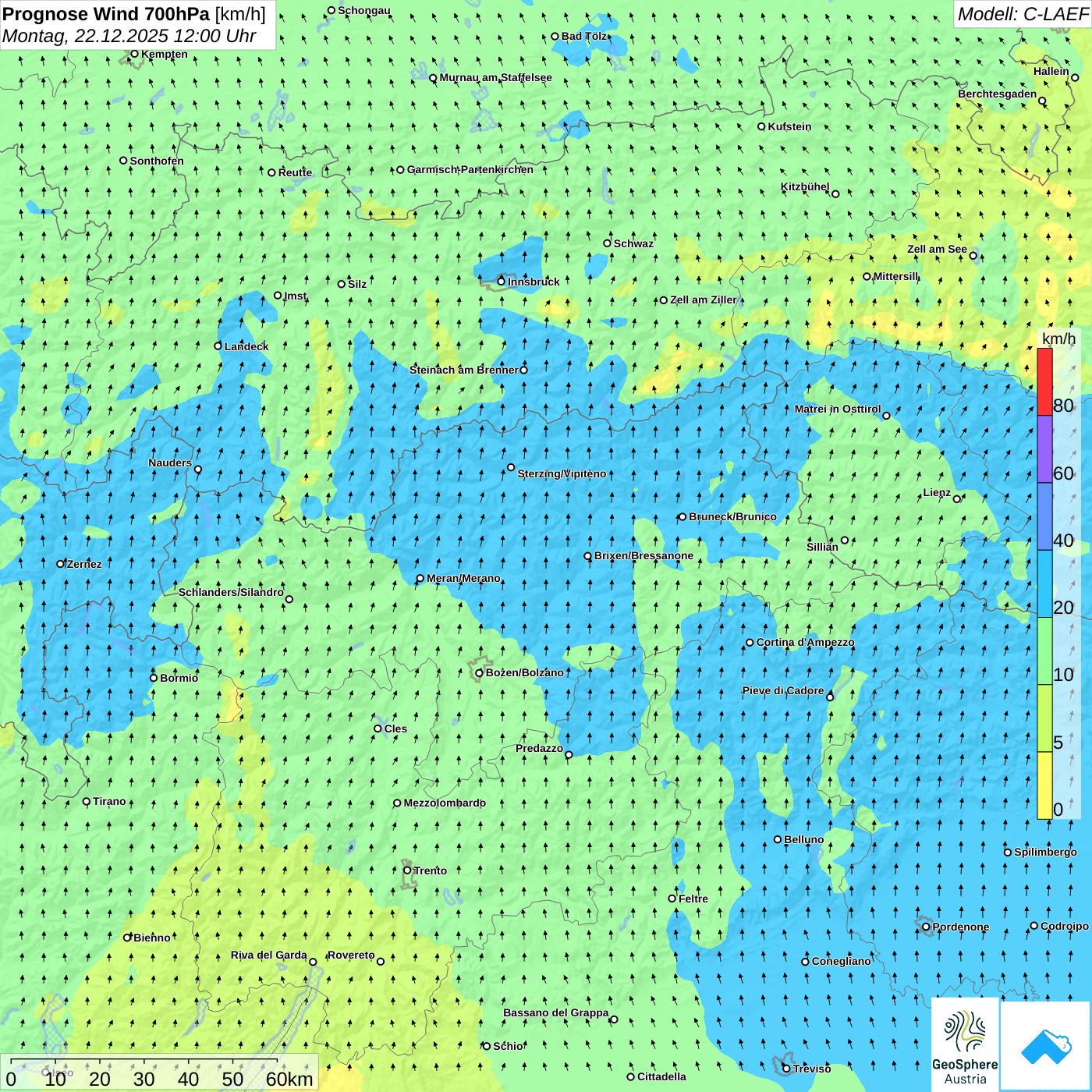This screenshot has width=1092, height=1092.
Task: Click the Kufstein city label
Action: click(789, 126)
